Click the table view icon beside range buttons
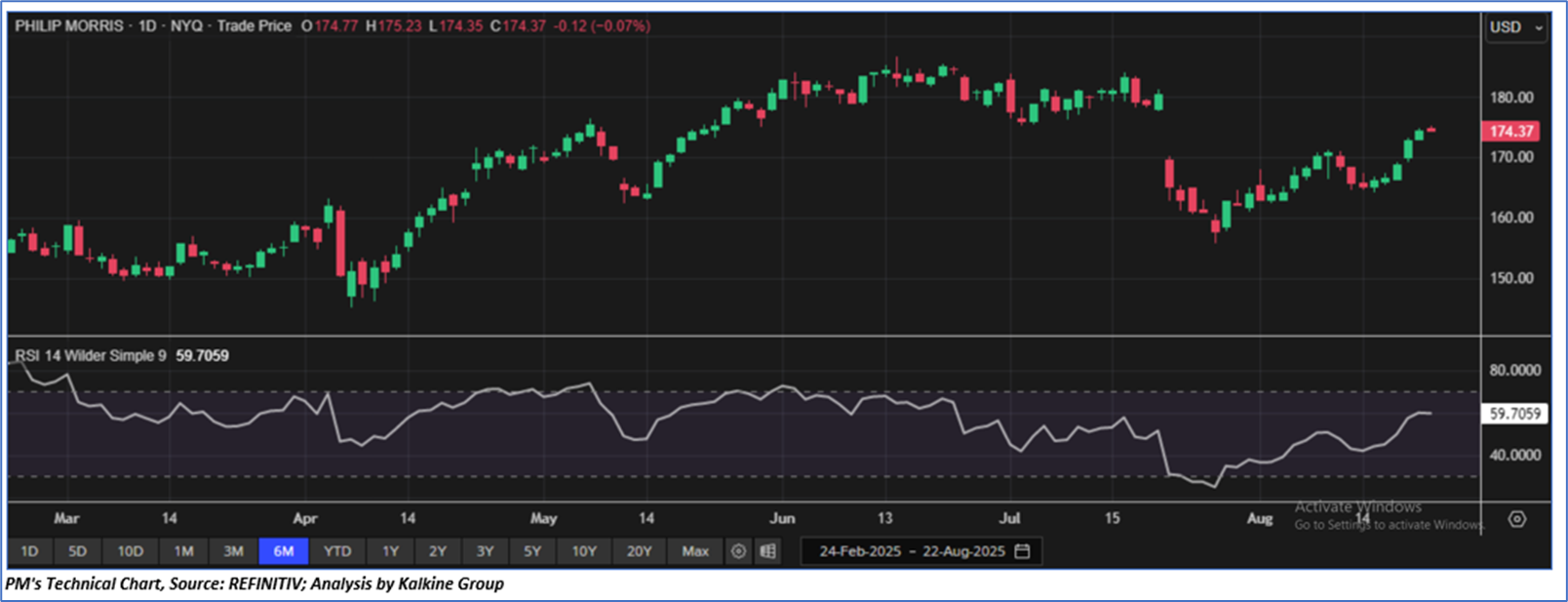The height and width of the screenshot is (602, 1568). pos(768,551)
